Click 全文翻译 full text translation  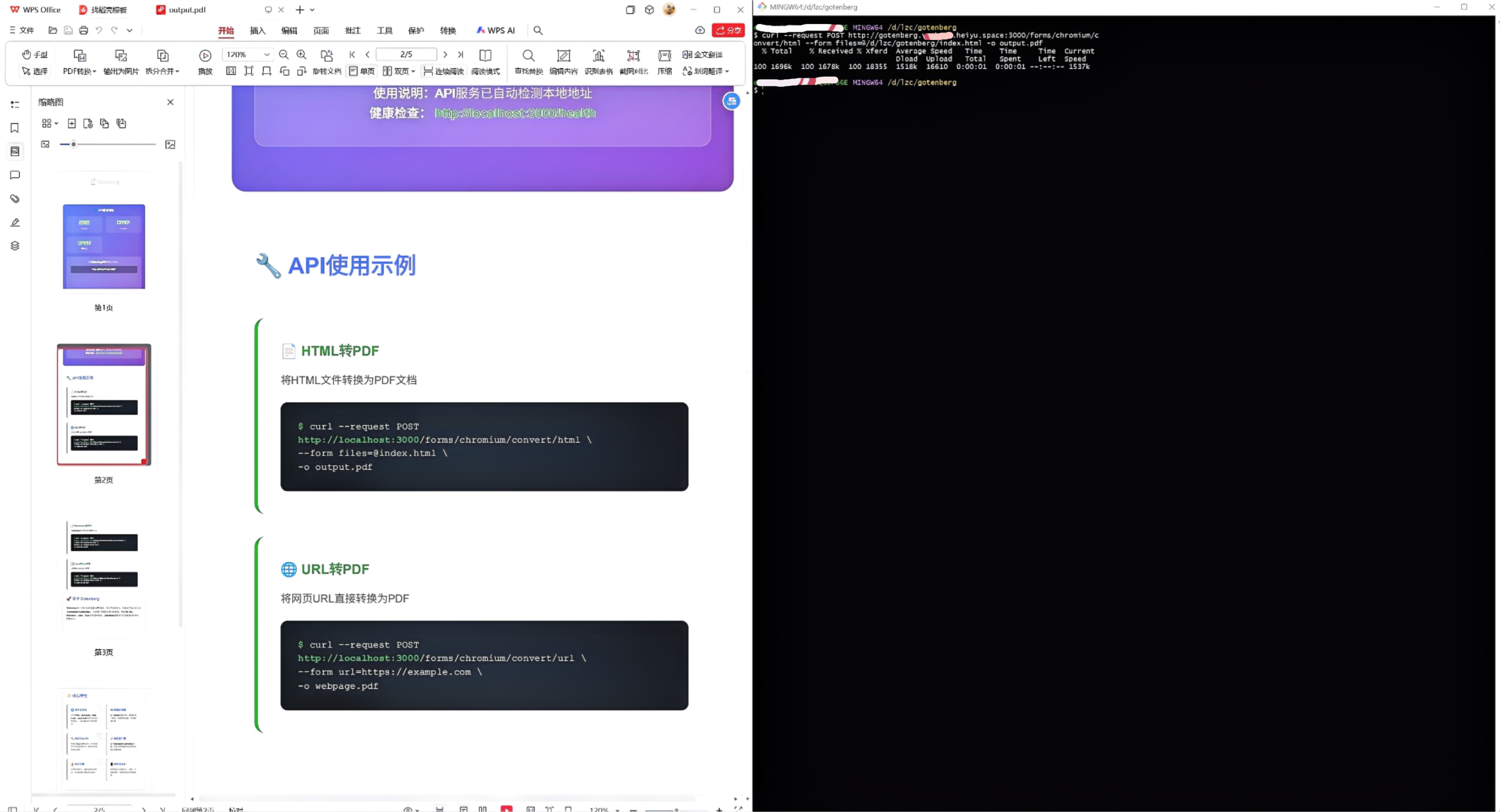(703, 55)
